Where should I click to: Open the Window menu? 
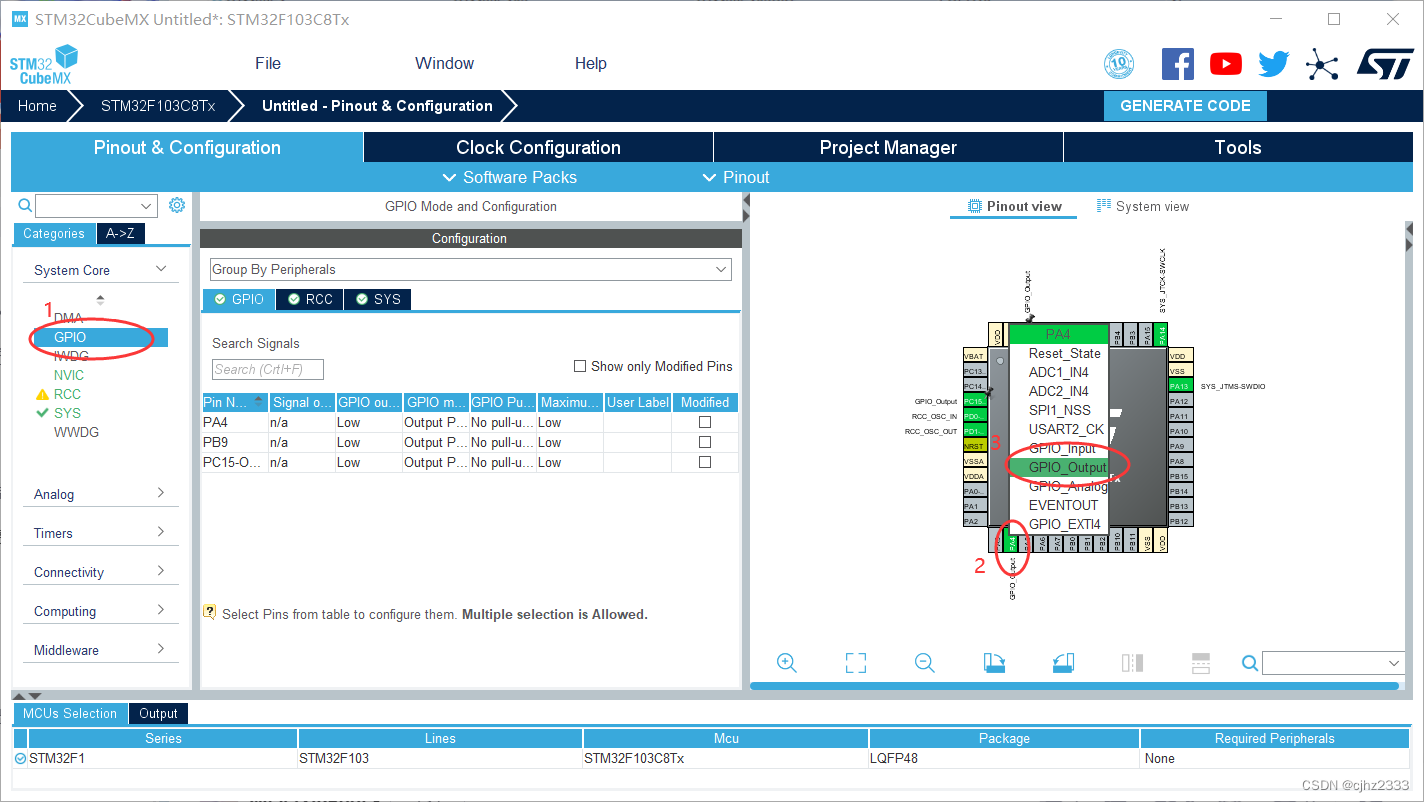click(444, 63)
